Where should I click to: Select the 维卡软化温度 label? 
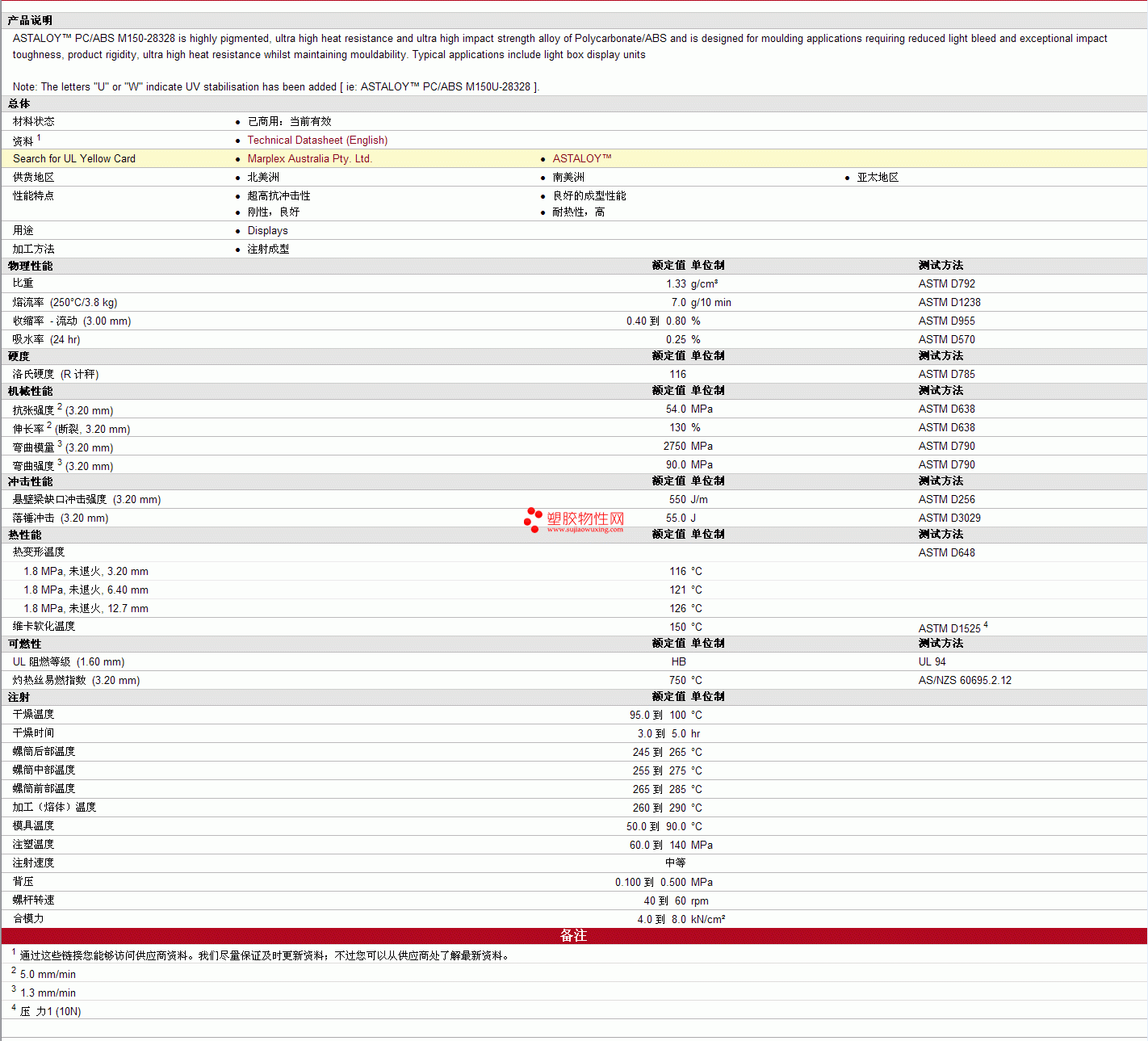coord(44,627)
